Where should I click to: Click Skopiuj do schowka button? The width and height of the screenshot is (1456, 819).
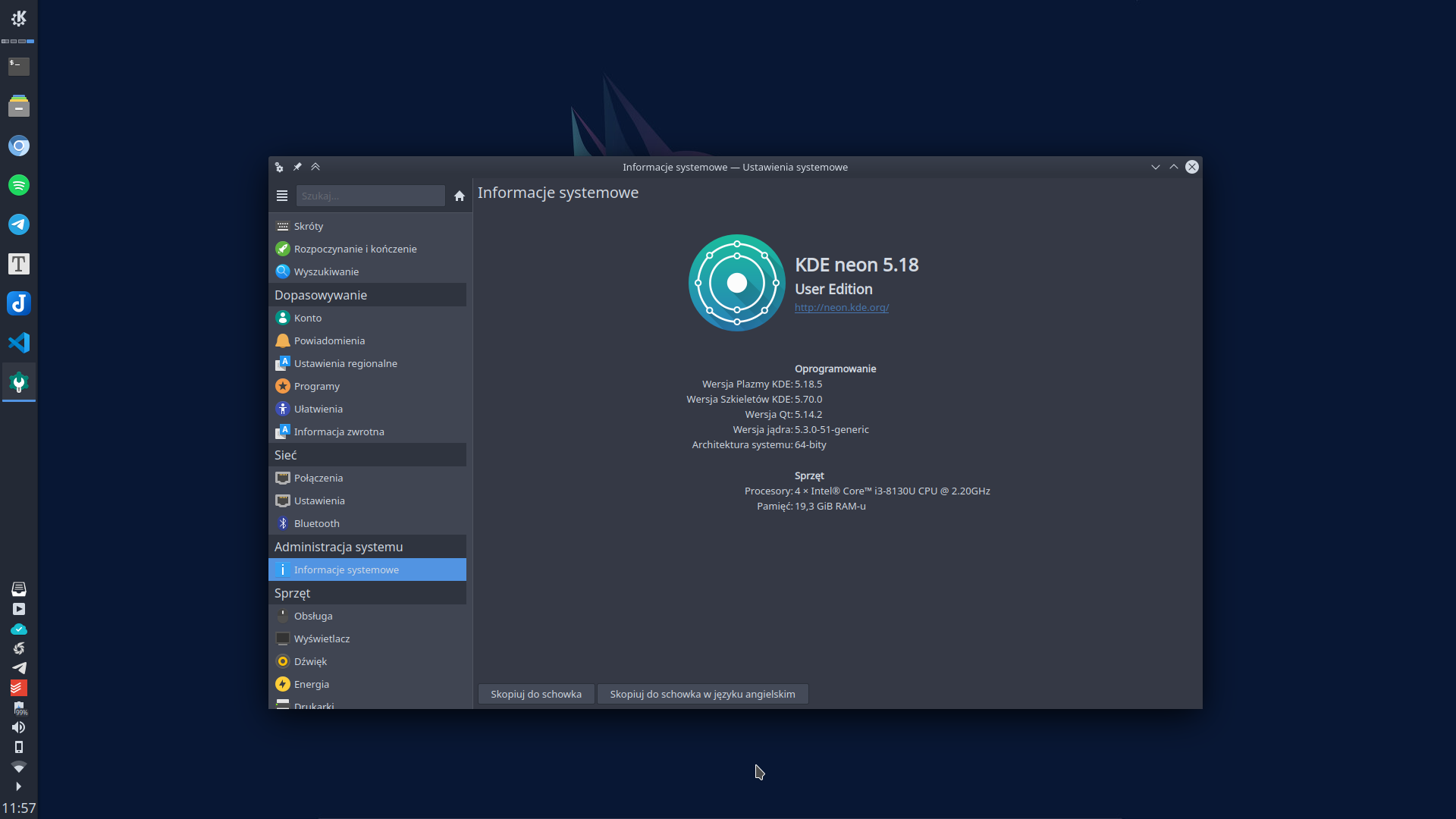pos(536,694)
